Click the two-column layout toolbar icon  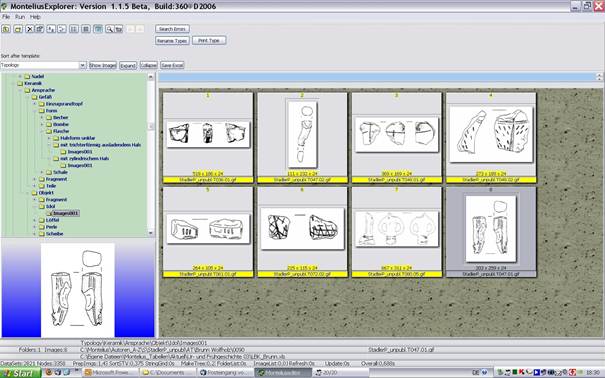pyautogui.click(x=74, y=29)
